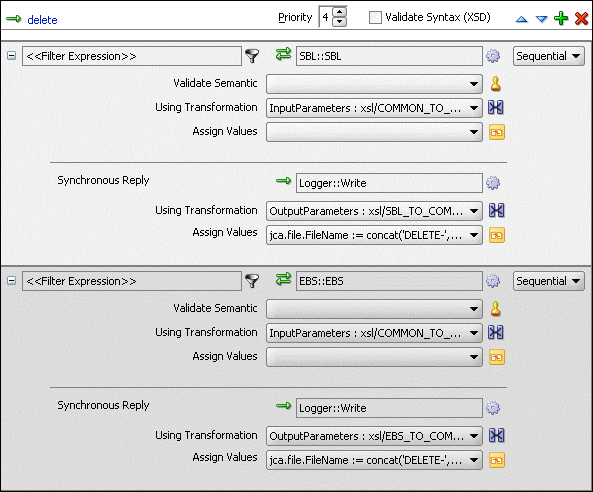
Task: Click the first Logger::Write target field
Action: point(389,183)
